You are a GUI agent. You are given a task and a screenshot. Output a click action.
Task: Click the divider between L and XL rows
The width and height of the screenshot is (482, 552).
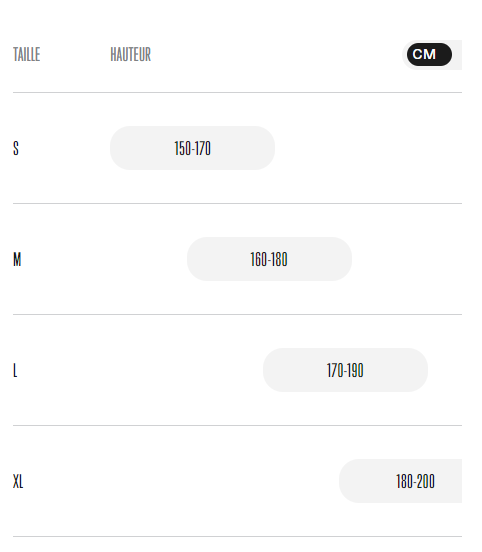click(237, 425)
